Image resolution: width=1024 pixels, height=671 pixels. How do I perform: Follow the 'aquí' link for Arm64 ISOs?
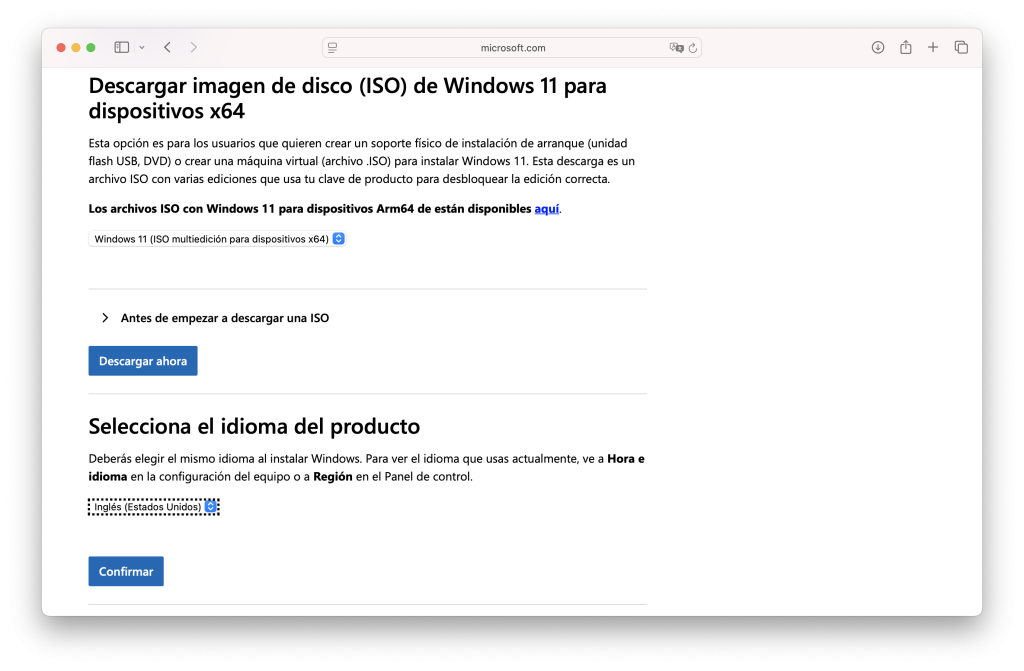coord(546,209)
